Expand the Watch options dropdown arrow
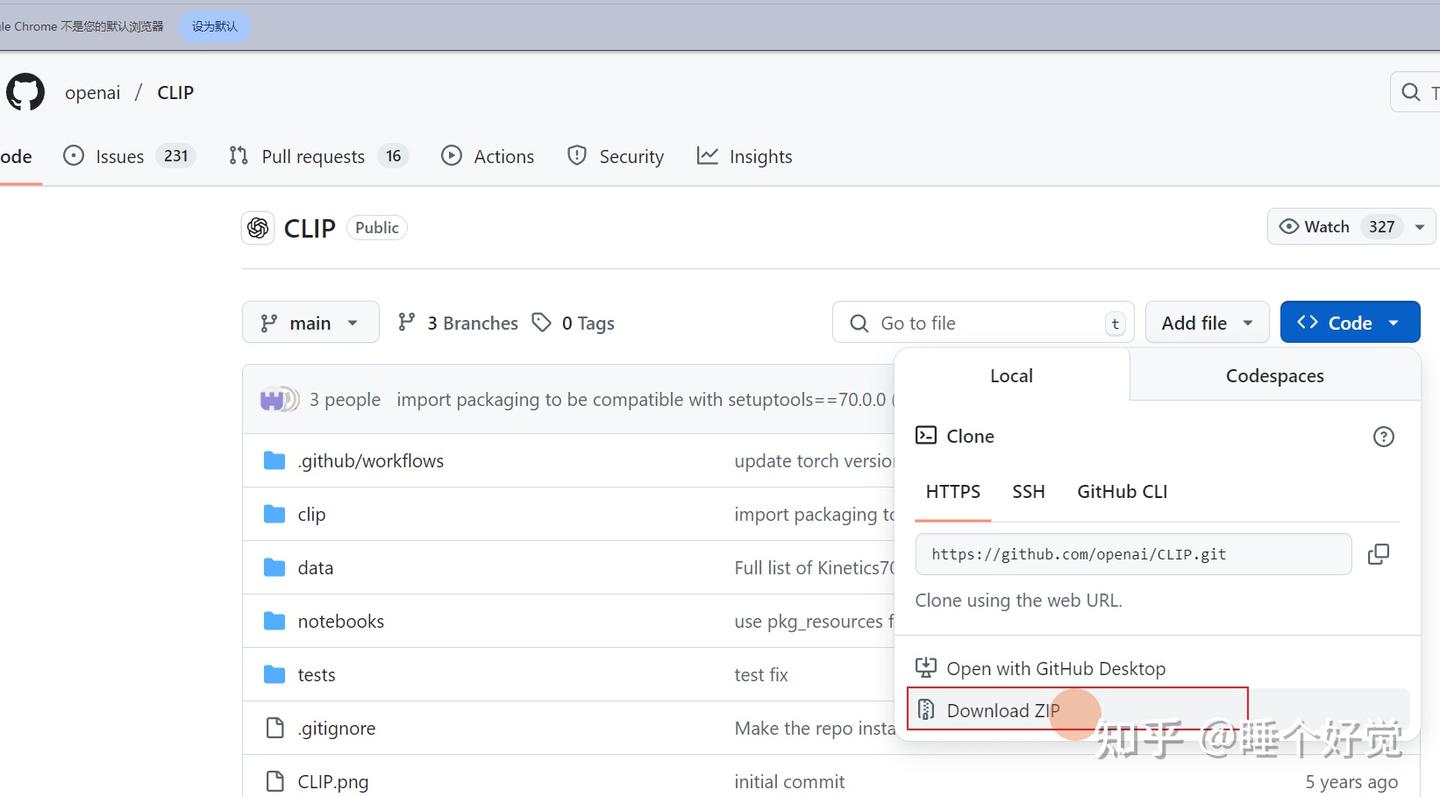This screenshot has height=797, width=1440. click(x=1419, y=227)
